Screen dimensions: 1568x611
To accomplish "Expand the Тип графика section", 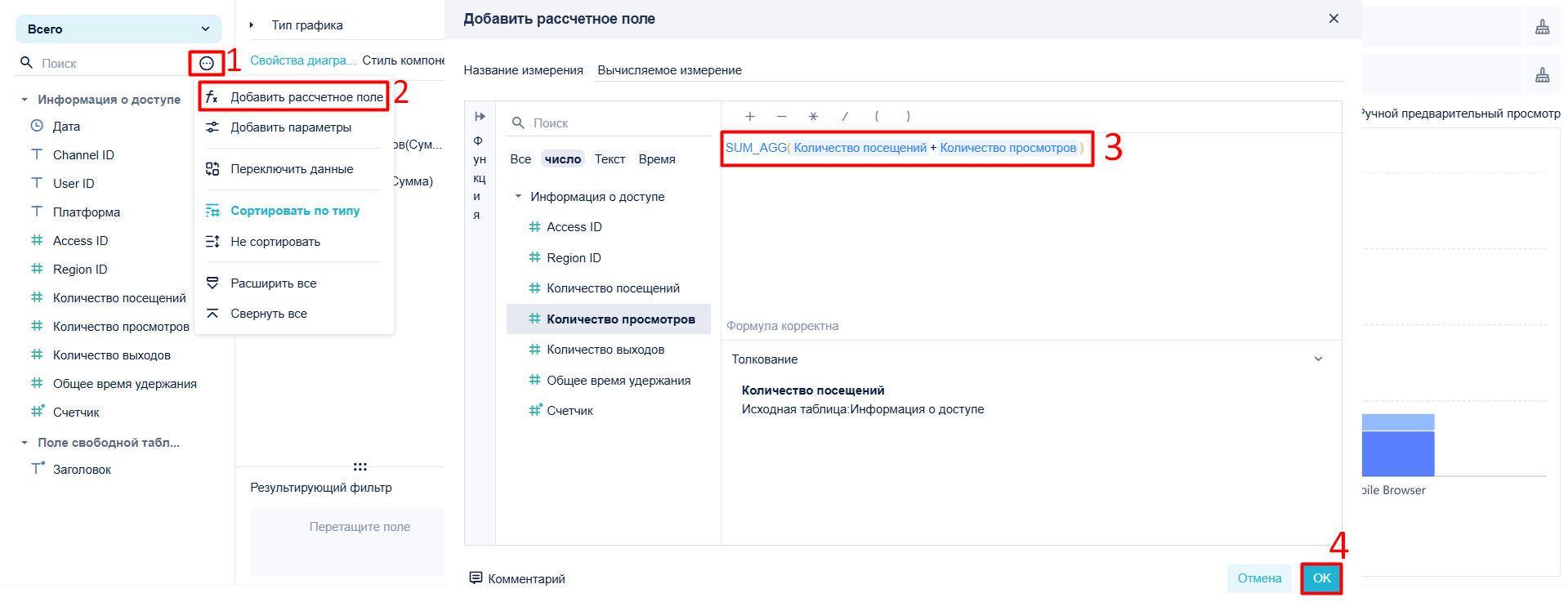I will [x=252, y=25].
